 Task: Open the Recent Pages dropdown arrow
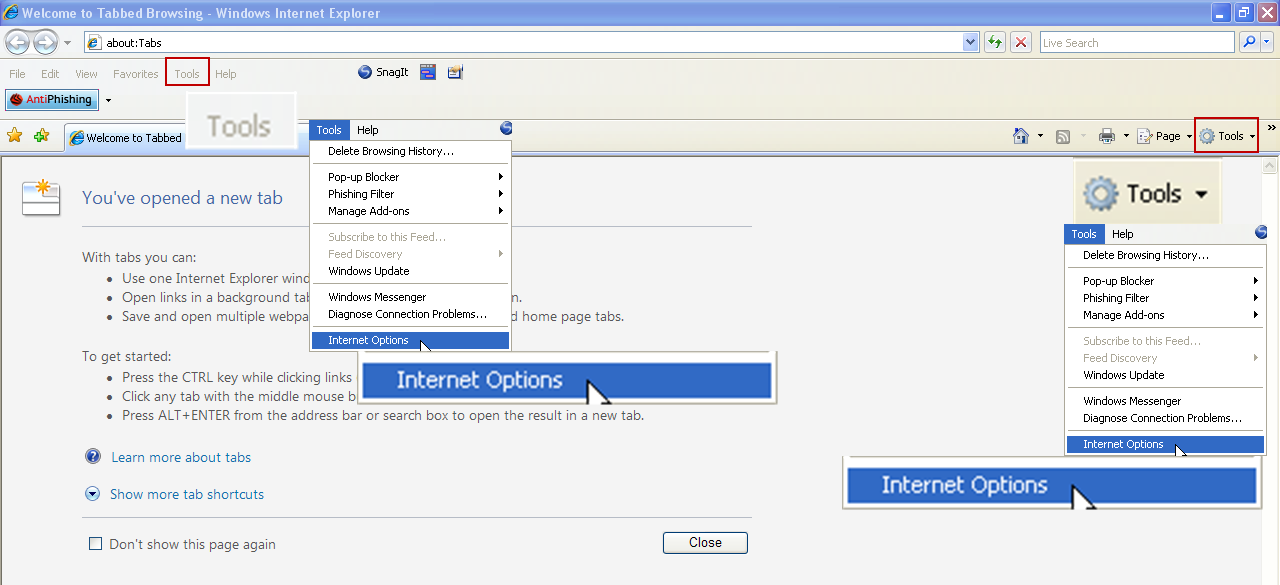coord(67,43)
